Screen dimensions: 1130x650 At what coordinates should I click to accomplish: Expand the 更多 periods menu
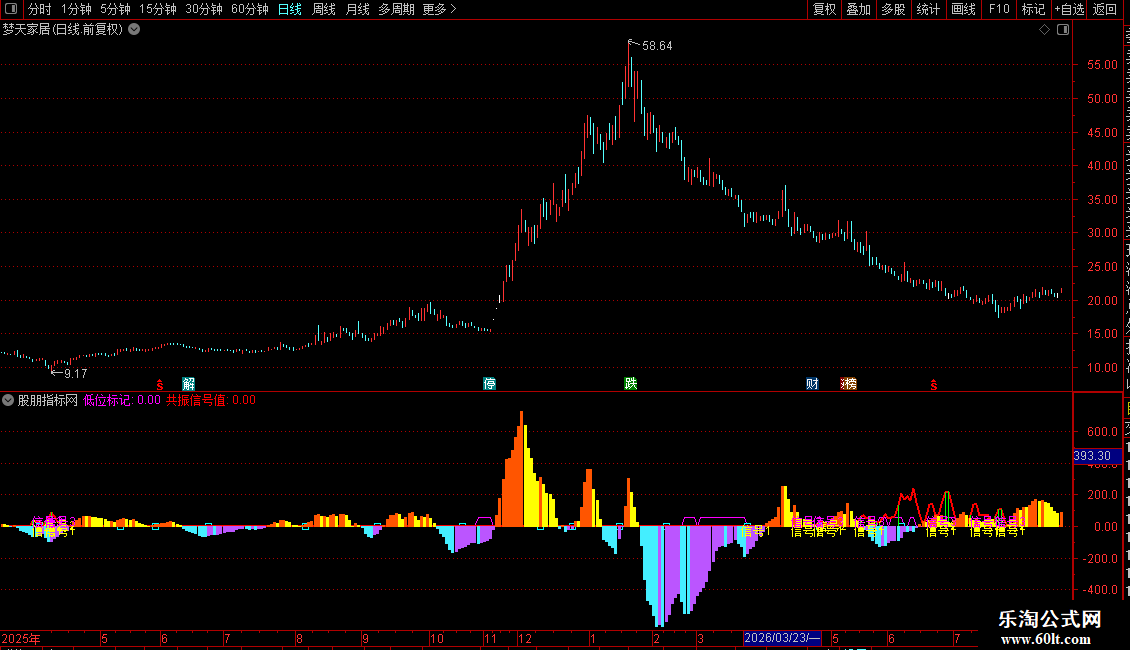440,9
